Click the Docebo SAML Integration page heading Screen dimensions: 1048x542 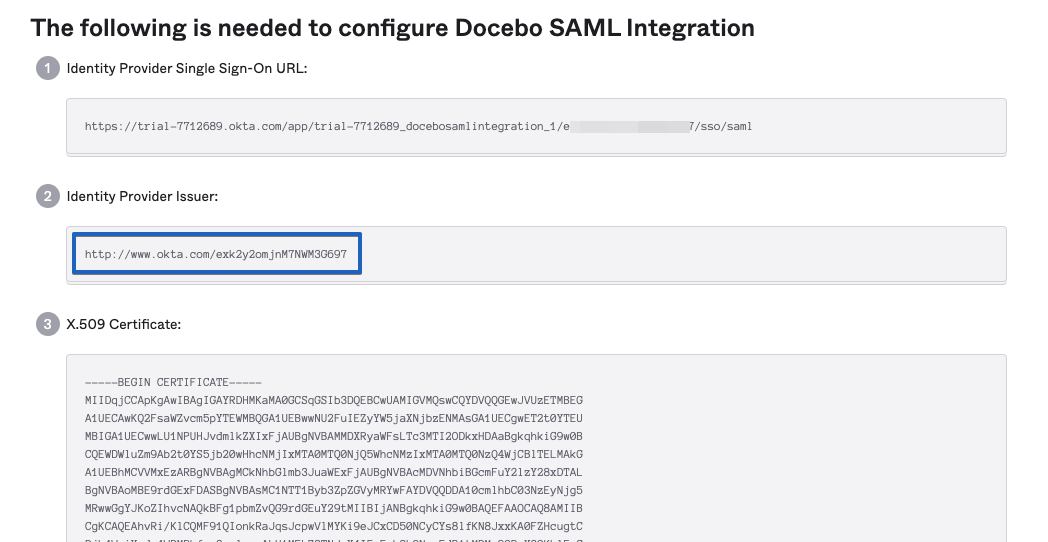click(392, 27)
